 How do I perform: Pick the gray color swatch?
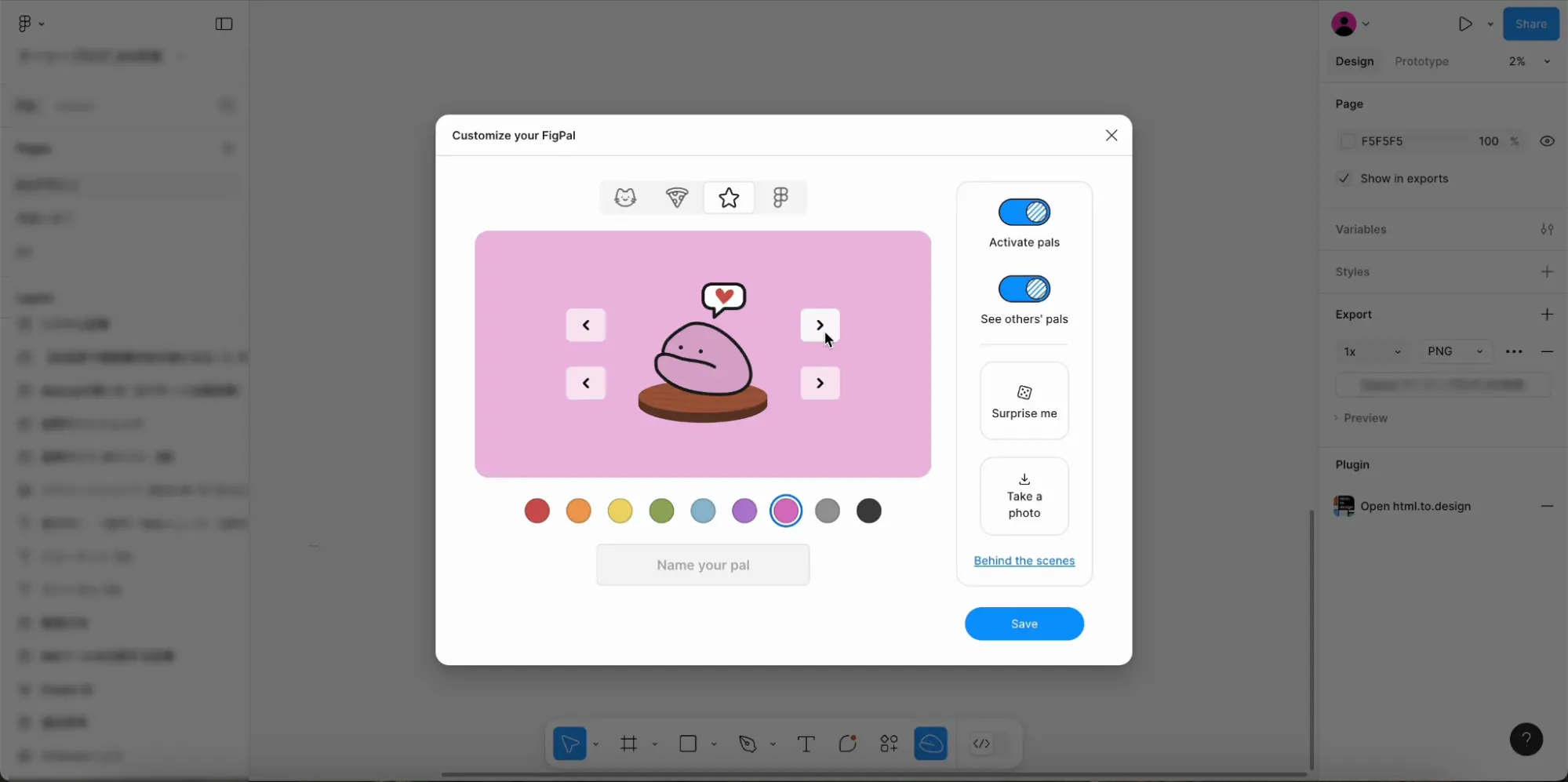click(x=828, y=511)
